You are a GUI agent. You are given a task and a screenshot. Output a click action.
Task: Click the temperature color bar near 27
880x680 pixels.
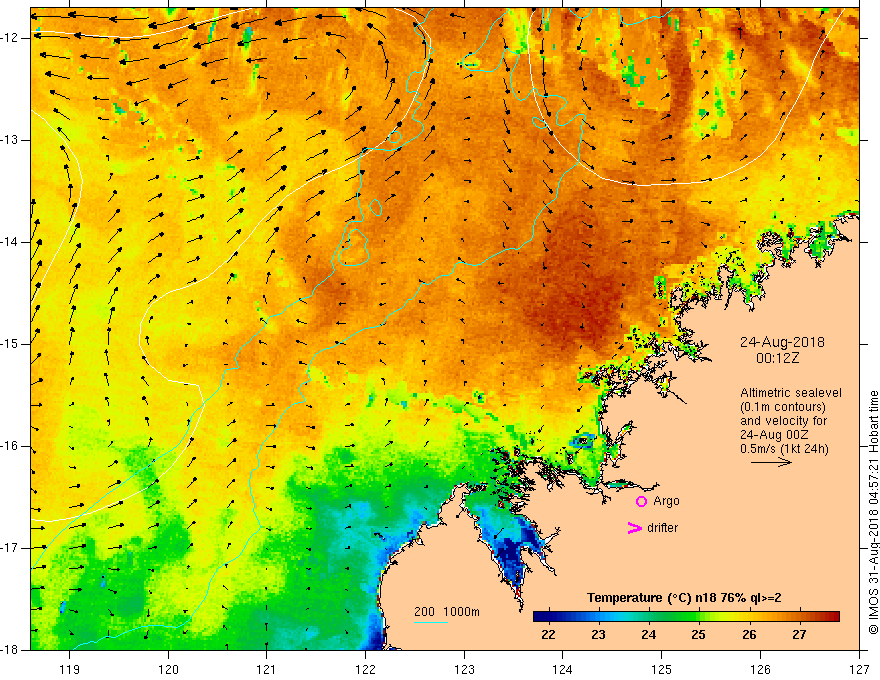800,617
